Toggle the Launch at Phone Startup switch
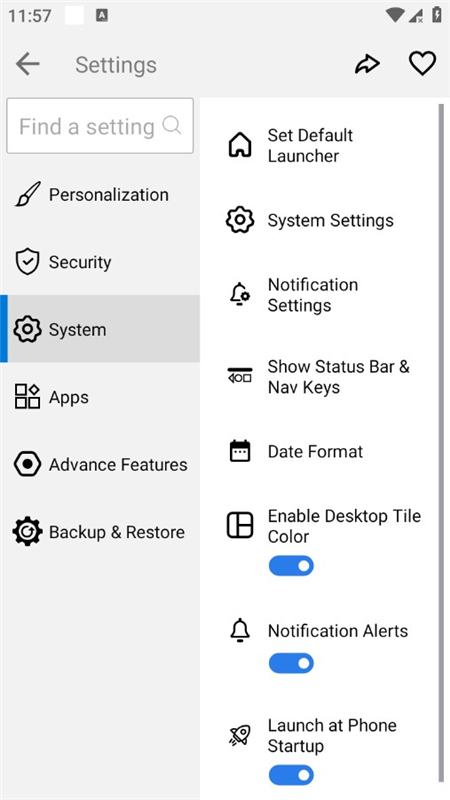This screenshot has height=800, width=450. [291, 775]
